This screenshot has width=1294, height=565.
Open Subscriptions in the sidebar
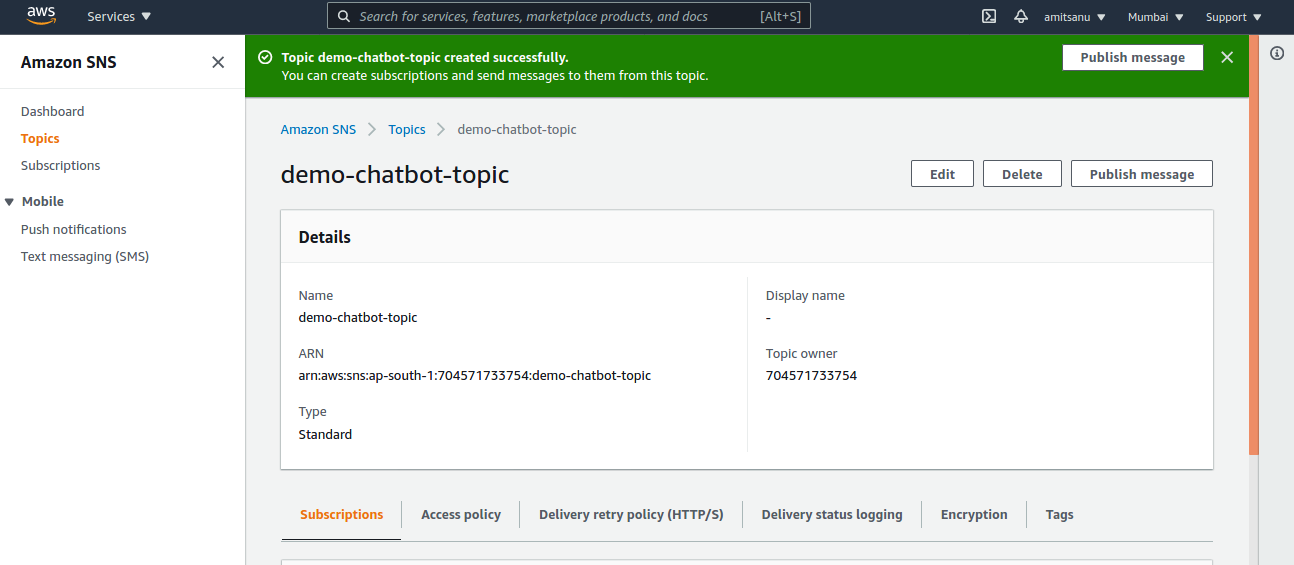click(x=60, y=165)
